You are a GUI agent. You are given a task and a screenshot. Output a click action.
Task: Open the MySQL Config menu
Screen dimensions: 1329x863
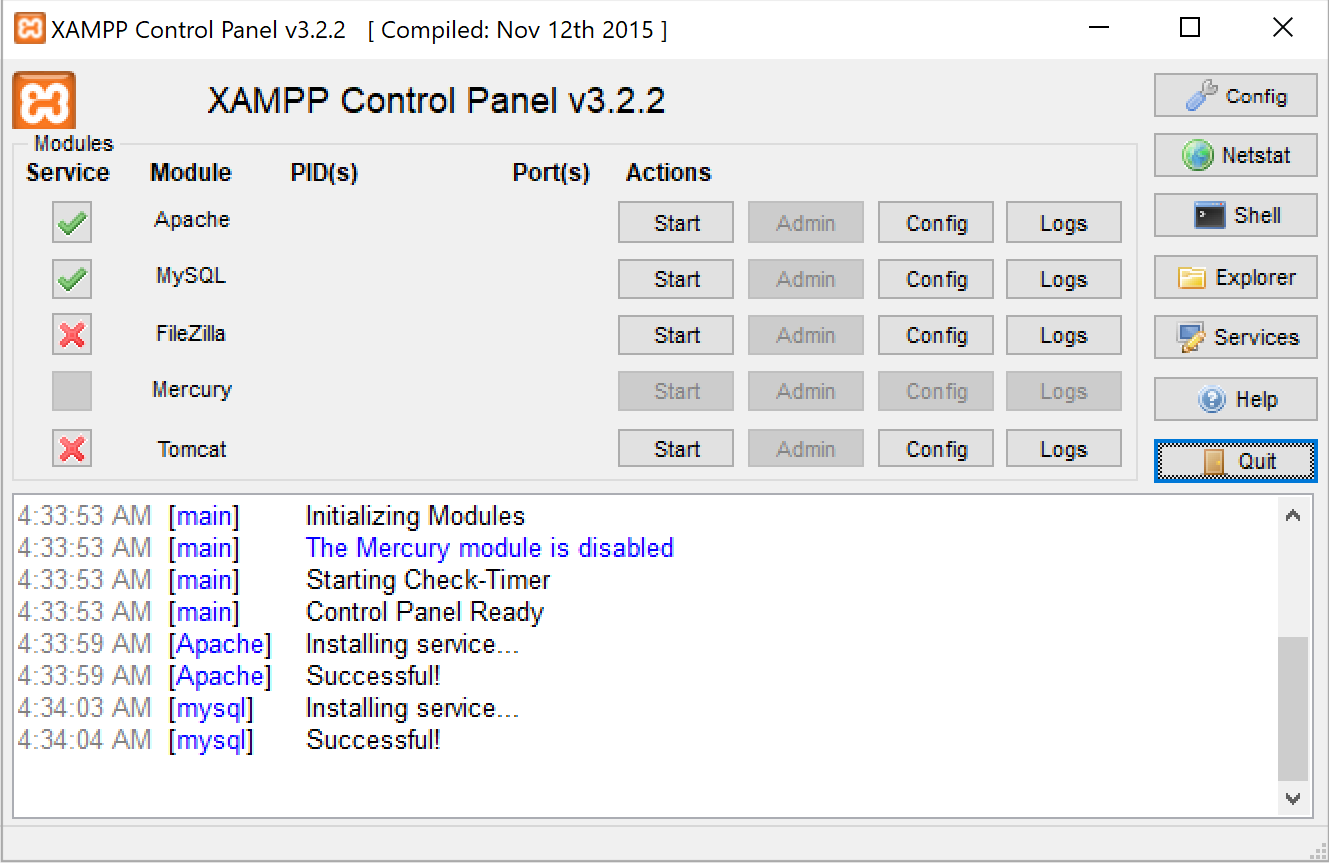936,279
